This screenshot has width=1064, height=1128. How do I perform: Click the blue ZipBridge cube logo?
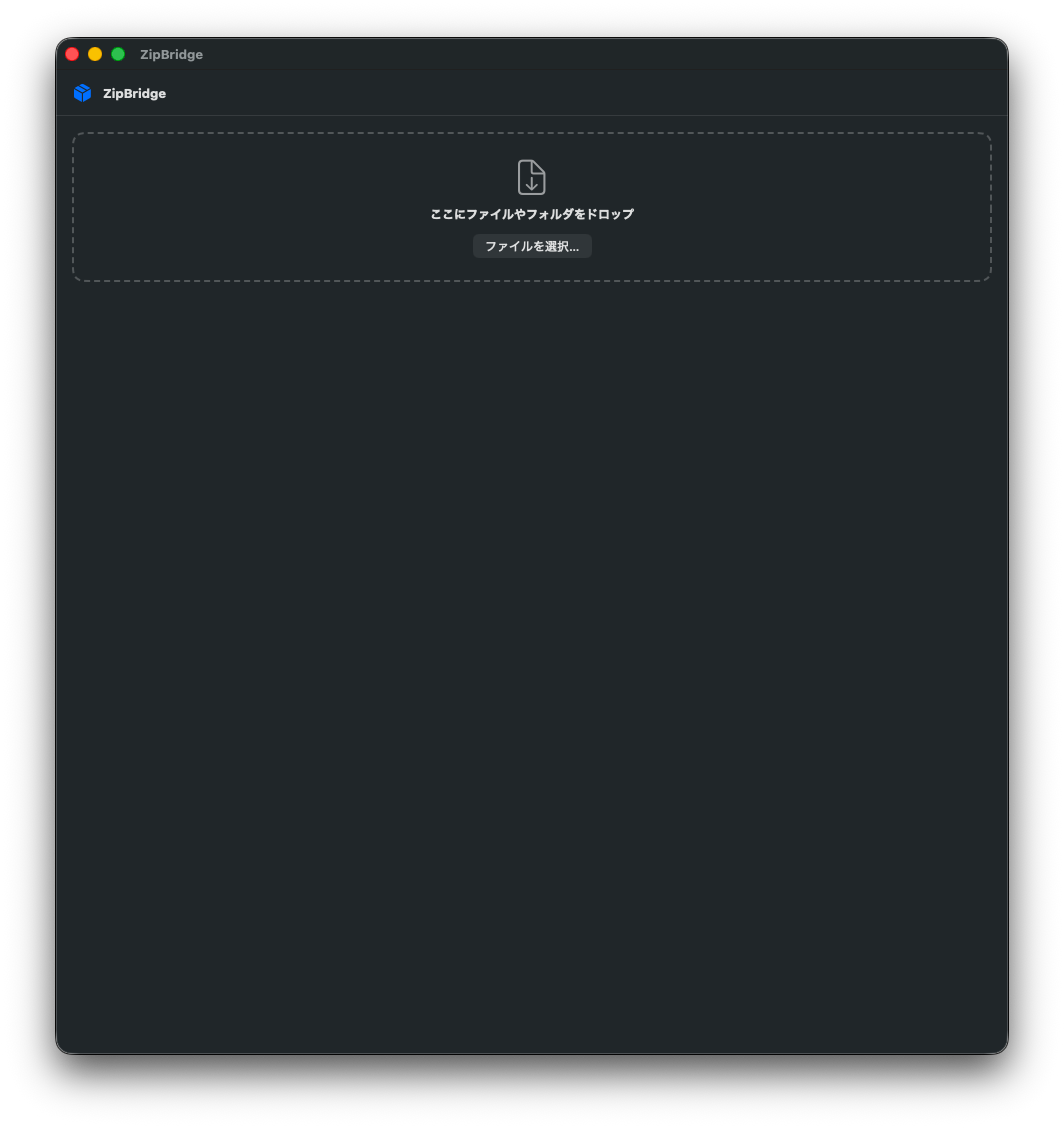pyautogui.click(x=83, y=93)
